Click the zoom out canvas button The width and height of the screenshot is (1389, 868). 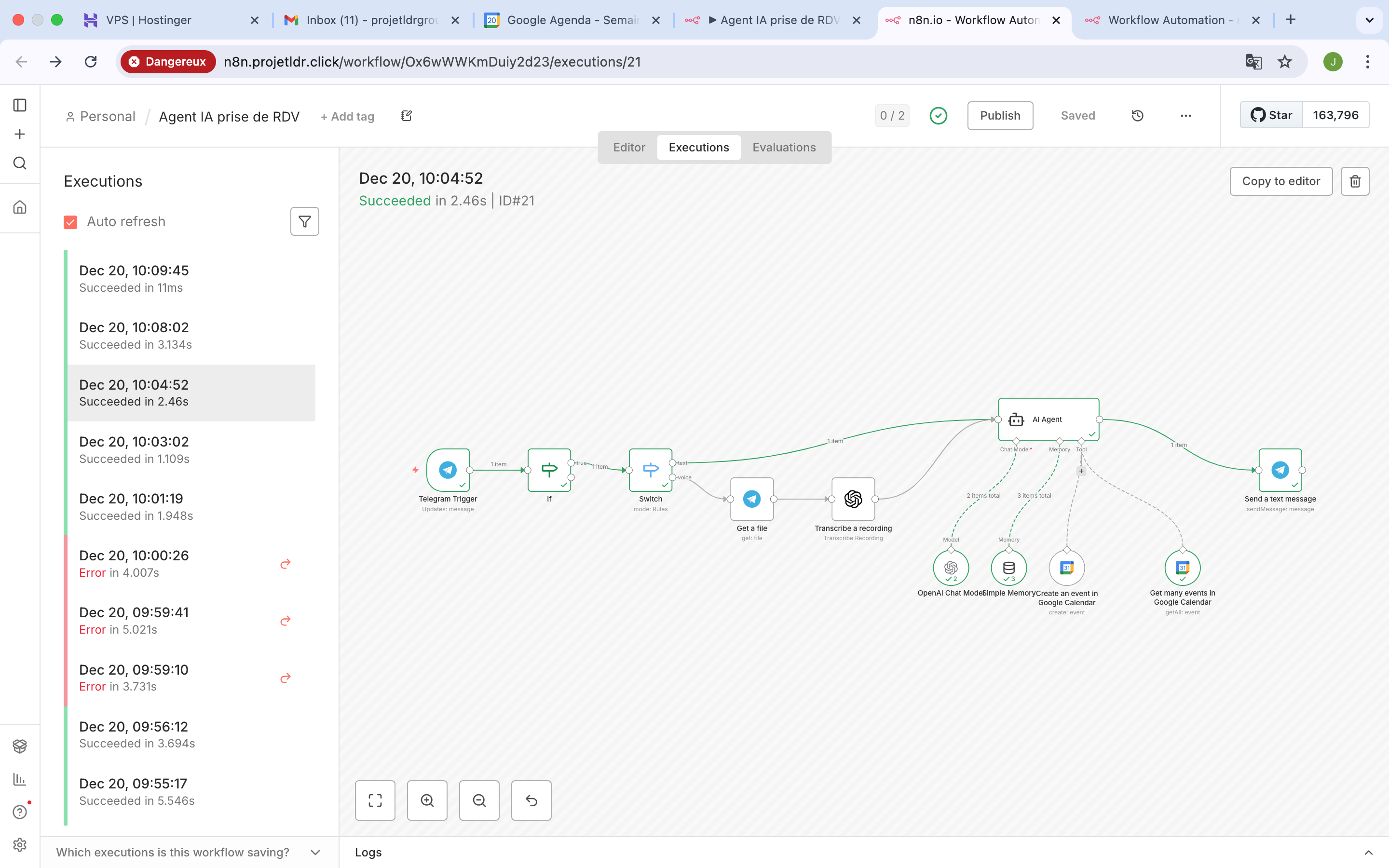[479, 800]
